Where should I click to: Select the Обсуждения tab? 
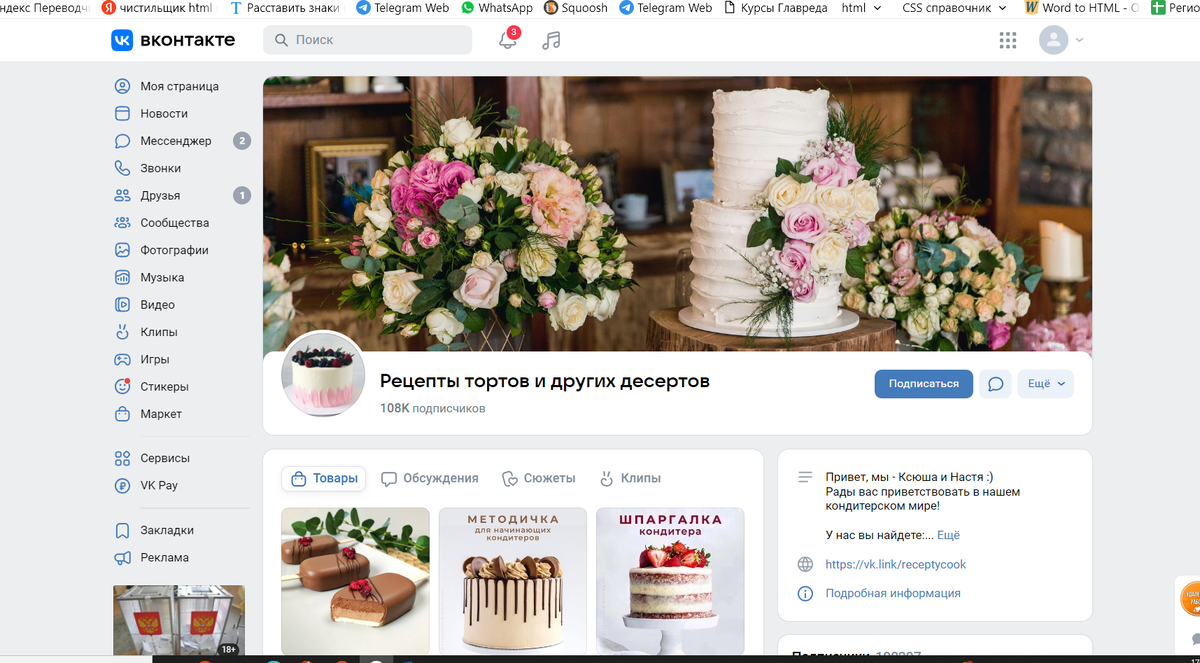click(x=430, y=478)
